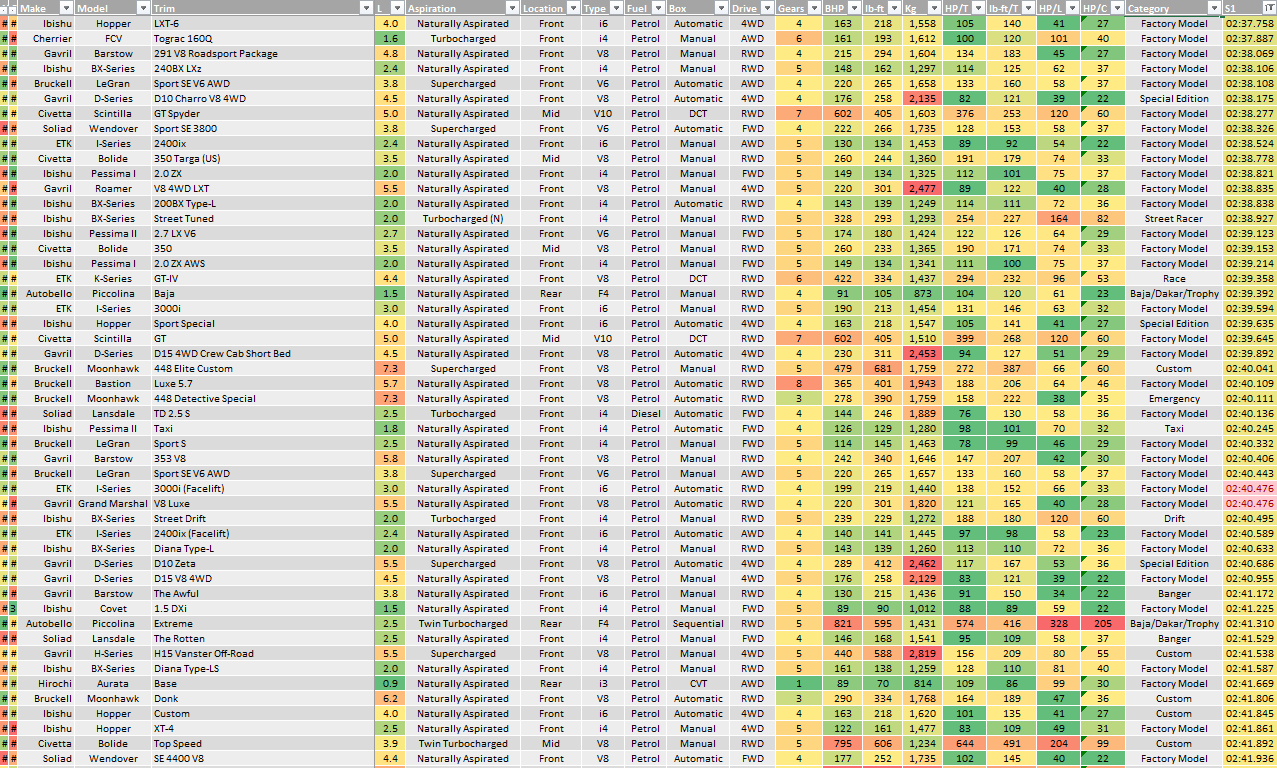Viewport: 1277px width, 768px height.
Task: Select the LXT-6 trim cell
Action: 263,23
